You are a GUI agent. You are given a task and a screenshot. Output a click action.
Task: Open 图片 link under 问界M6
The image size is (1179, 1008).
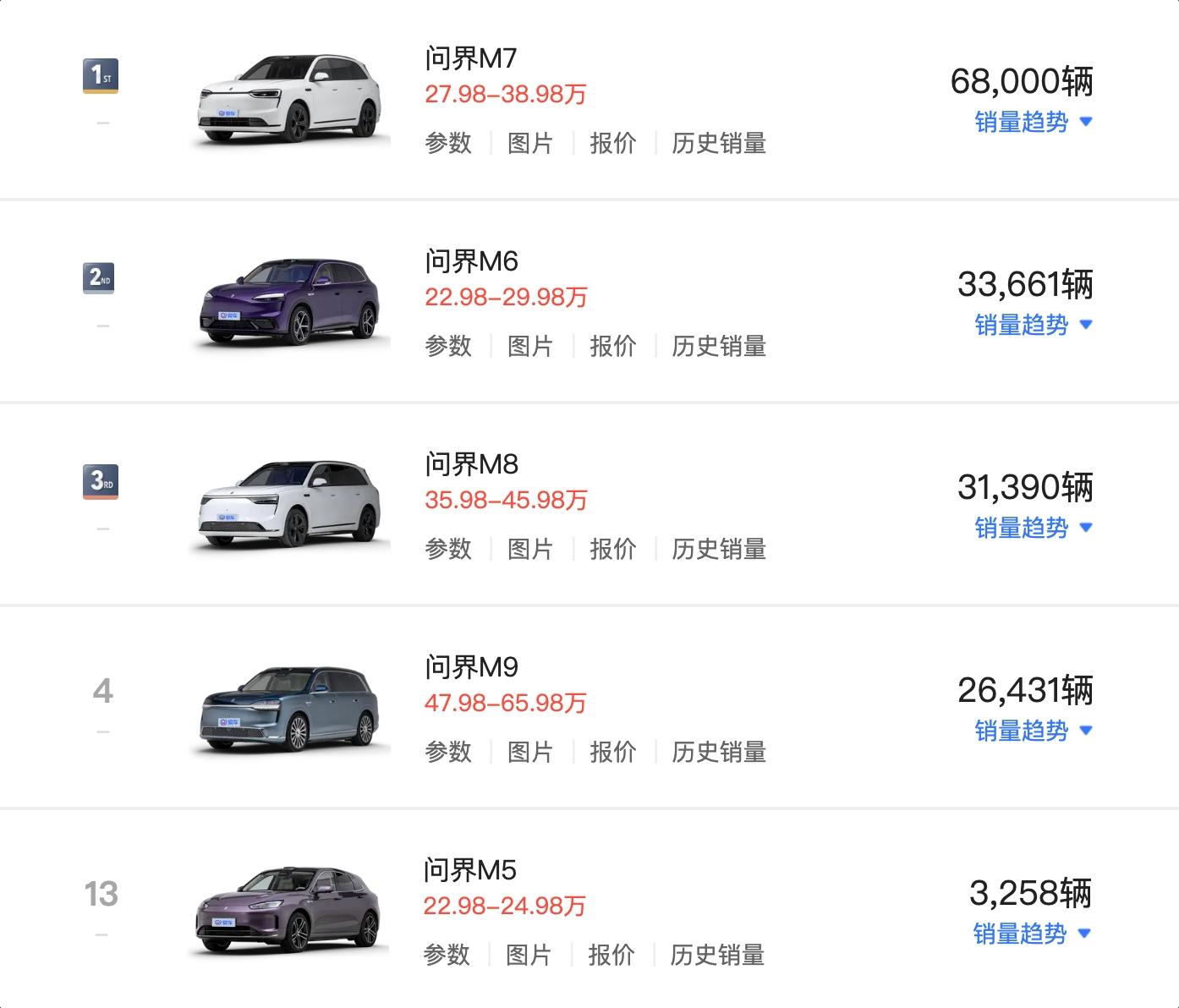click(x=530, y=346)
